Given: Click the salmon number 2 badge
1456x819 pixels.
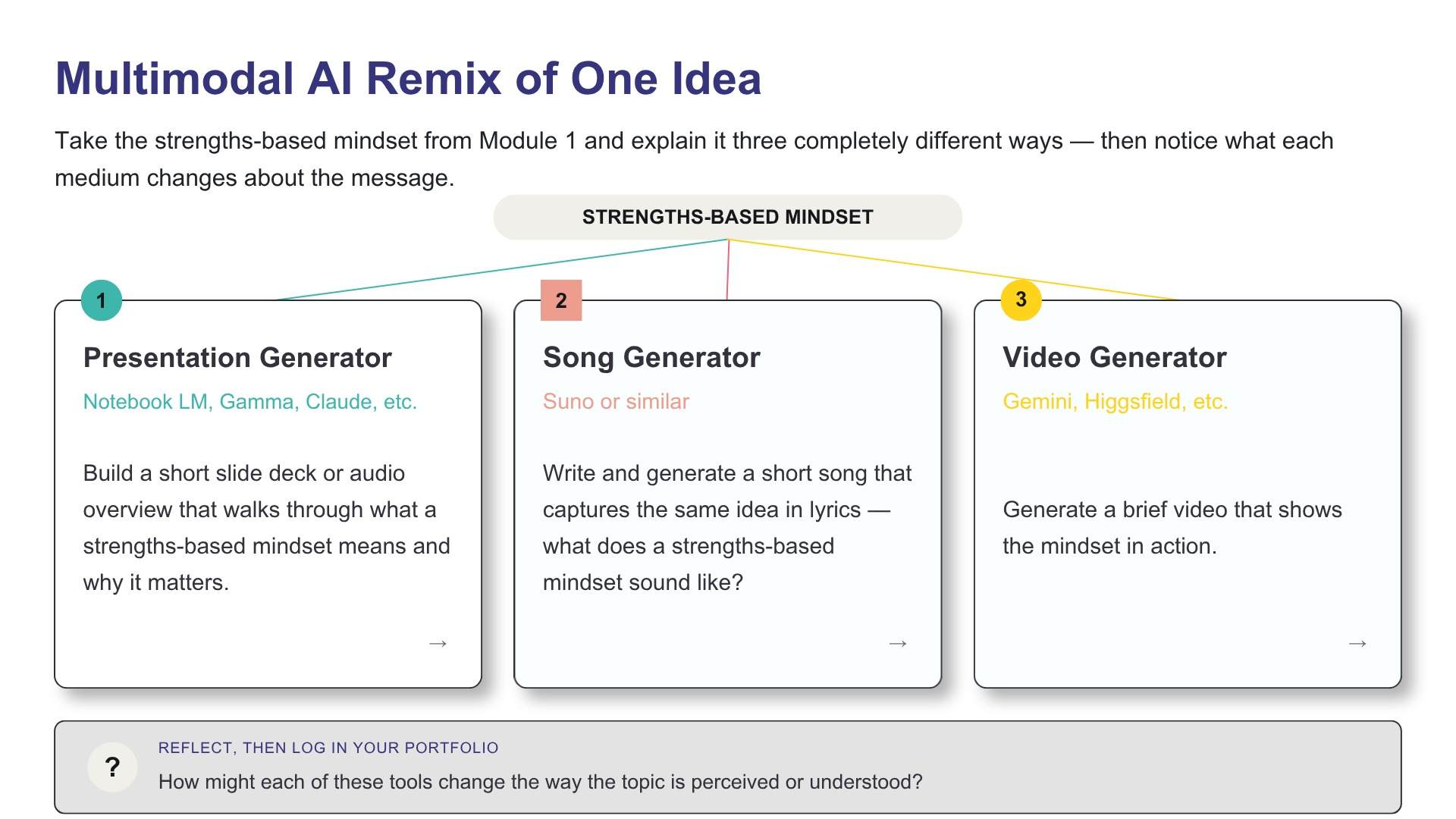Looking at the screenshot, I should pyautogui.click(x=561, y=300).
